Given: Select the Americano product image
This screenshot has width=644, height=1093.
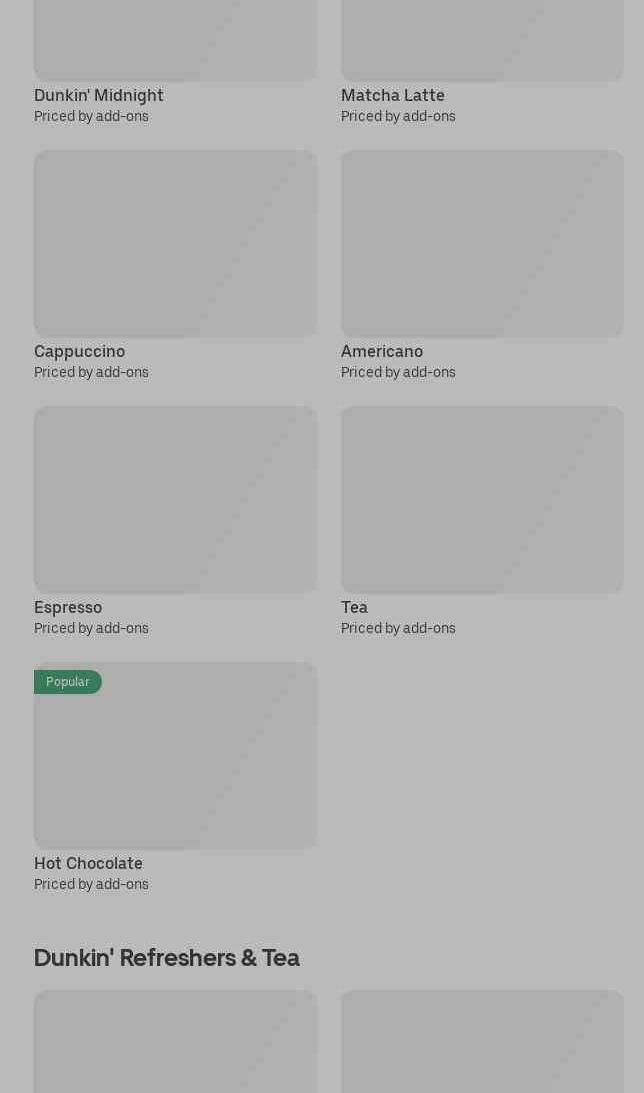Looking at the screenshot, I should coord(482,244).
